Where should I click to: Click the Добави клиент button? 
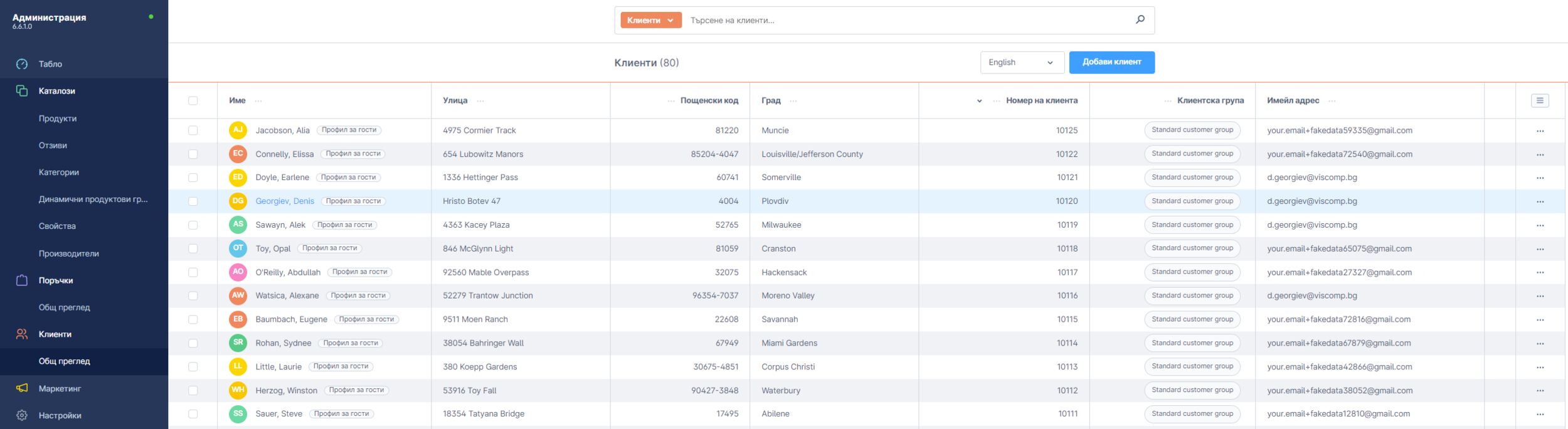1111,62
